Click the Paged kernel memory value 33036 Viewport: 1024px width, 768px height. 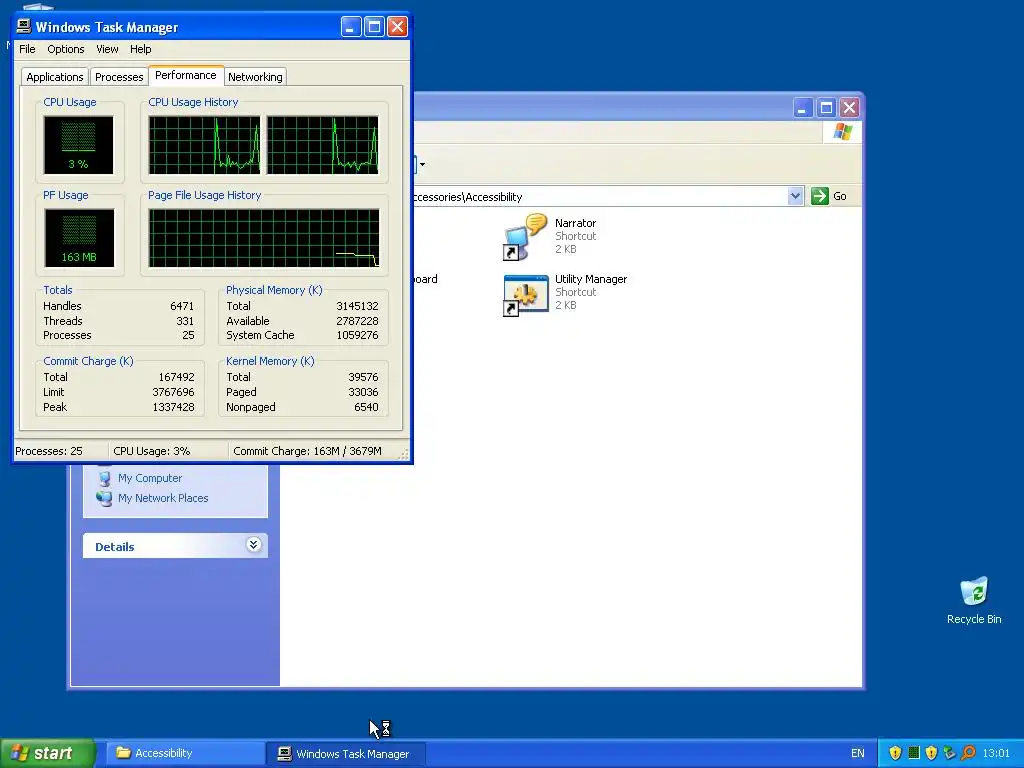pos(363,392)
